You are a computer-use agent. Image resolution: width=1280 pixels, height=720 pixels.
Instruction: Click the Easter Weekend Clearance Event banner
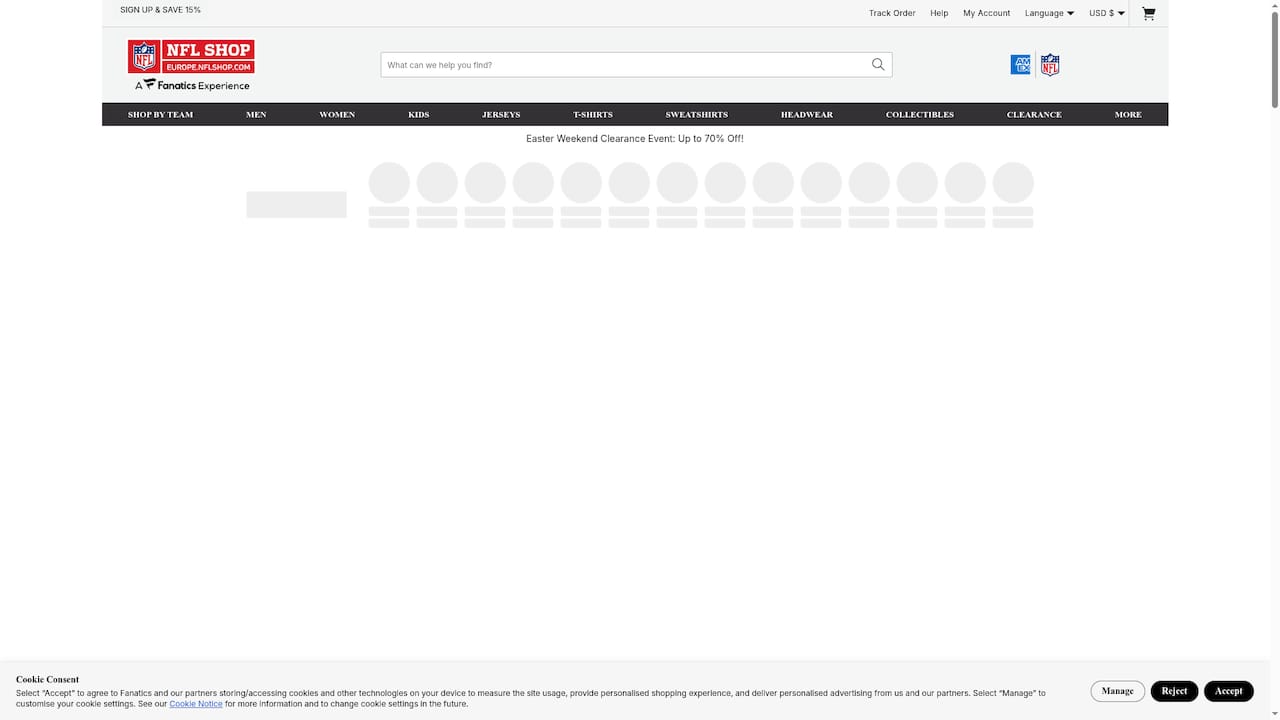(x=635, y=139)
